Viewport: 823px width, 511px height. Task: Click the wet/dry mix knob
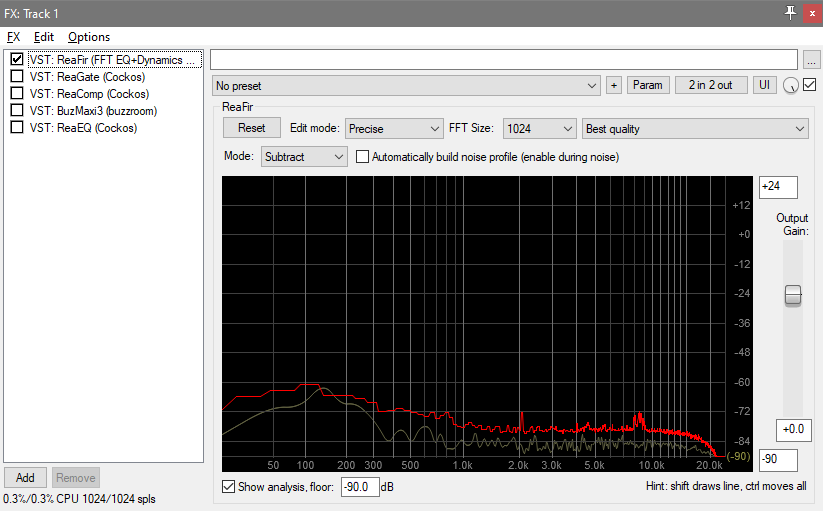pos(792,86)
